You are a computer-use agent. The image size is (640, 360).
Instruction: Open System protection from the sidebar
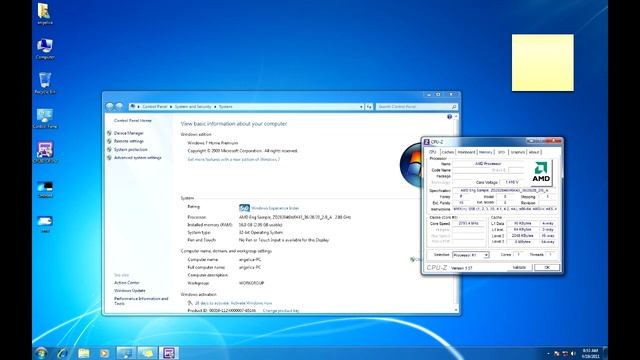pos(131,149)
